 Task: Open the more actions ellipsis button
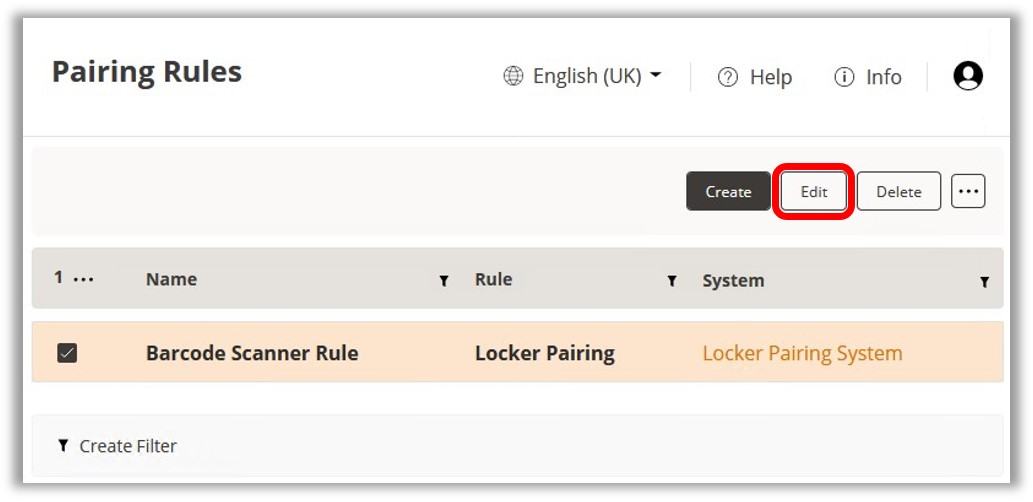[x=968, y=192]
